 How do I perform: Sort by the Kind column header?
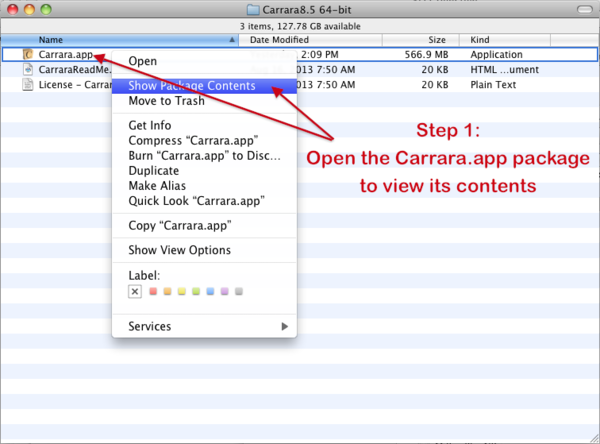click(505, 40)
